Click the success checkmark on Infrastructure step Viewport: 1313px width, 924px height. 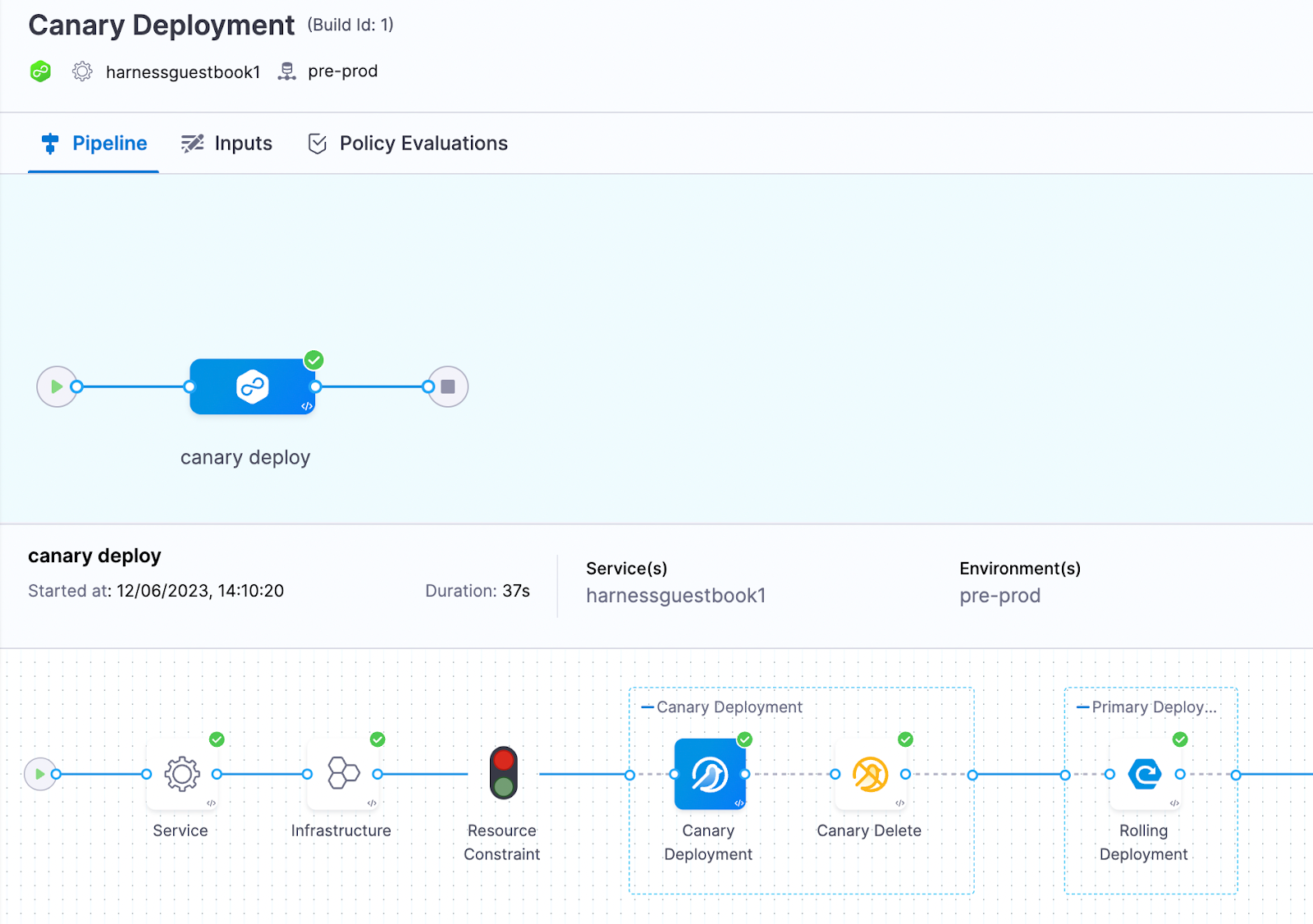click(x=377, y=739)
